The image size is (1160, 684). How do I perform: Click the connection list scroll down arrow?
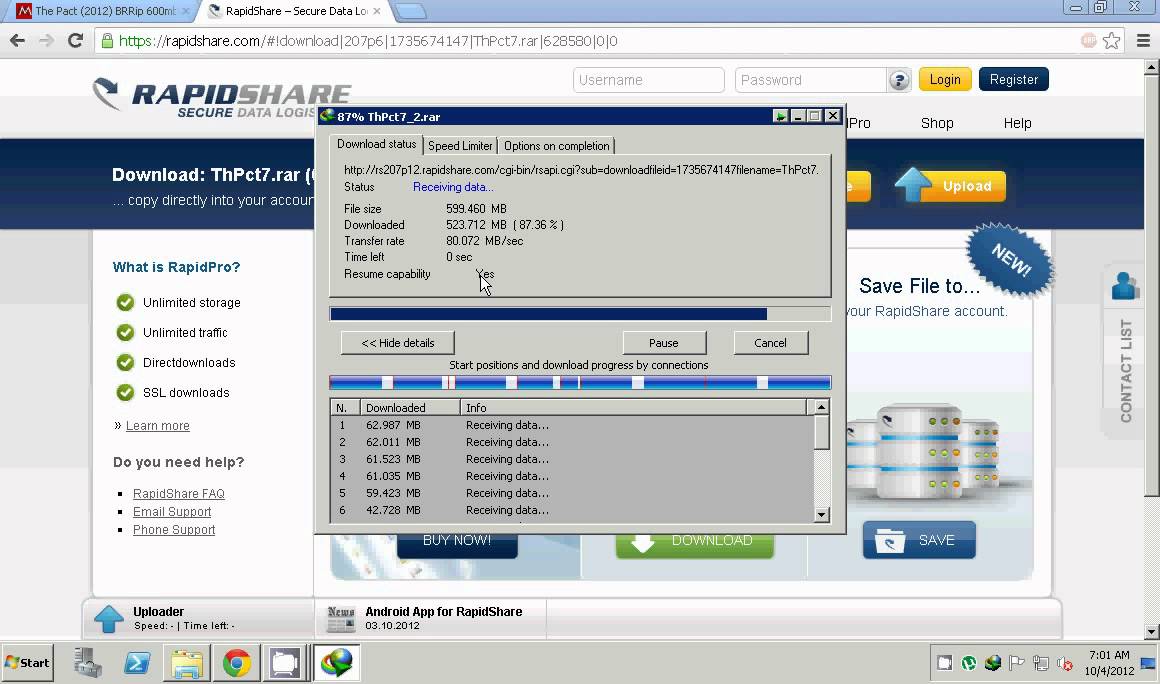click(821, 515)
